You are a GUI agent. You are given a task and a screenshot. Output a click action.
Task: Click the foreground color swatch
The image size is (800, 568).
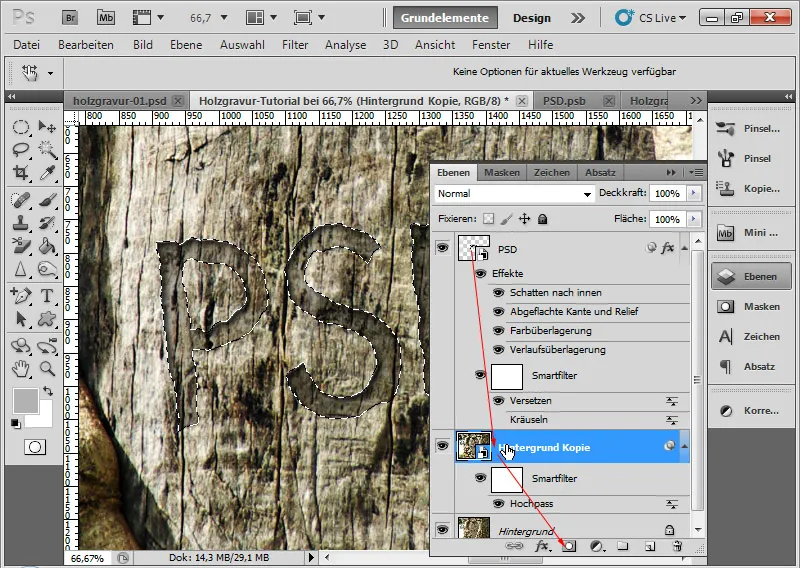[24, 401]
